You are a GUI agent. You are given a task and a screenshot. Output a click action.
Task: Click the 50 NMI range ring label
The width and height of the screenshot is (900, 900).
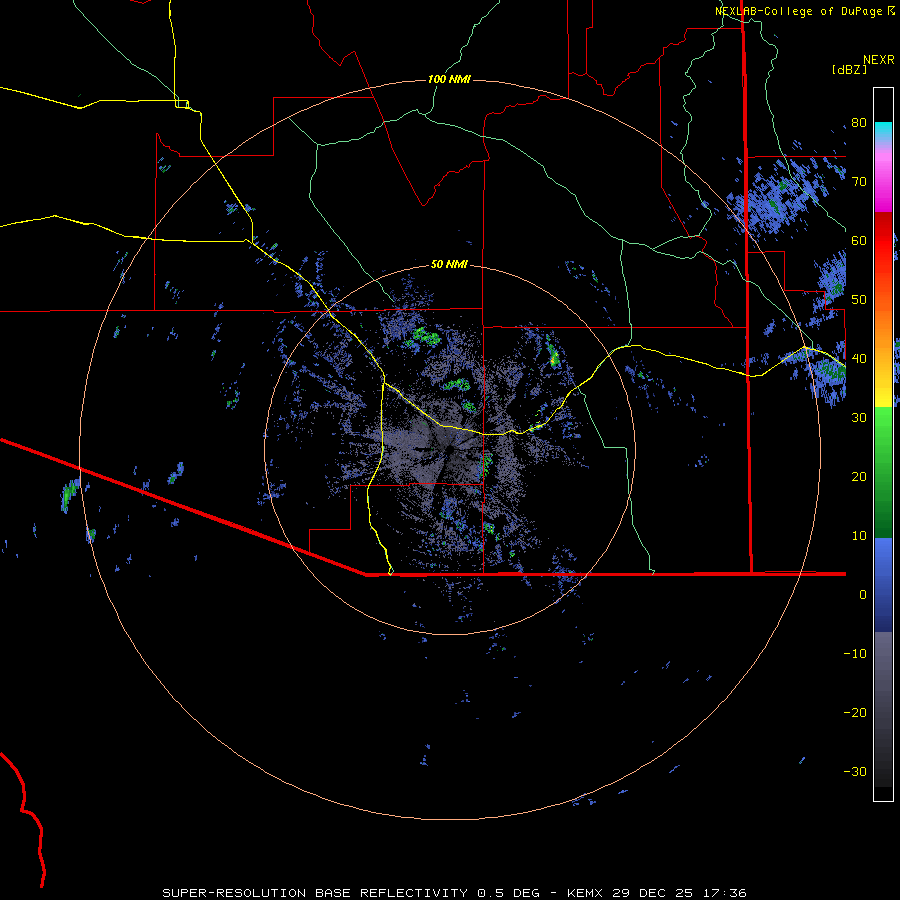pos(449,265)
